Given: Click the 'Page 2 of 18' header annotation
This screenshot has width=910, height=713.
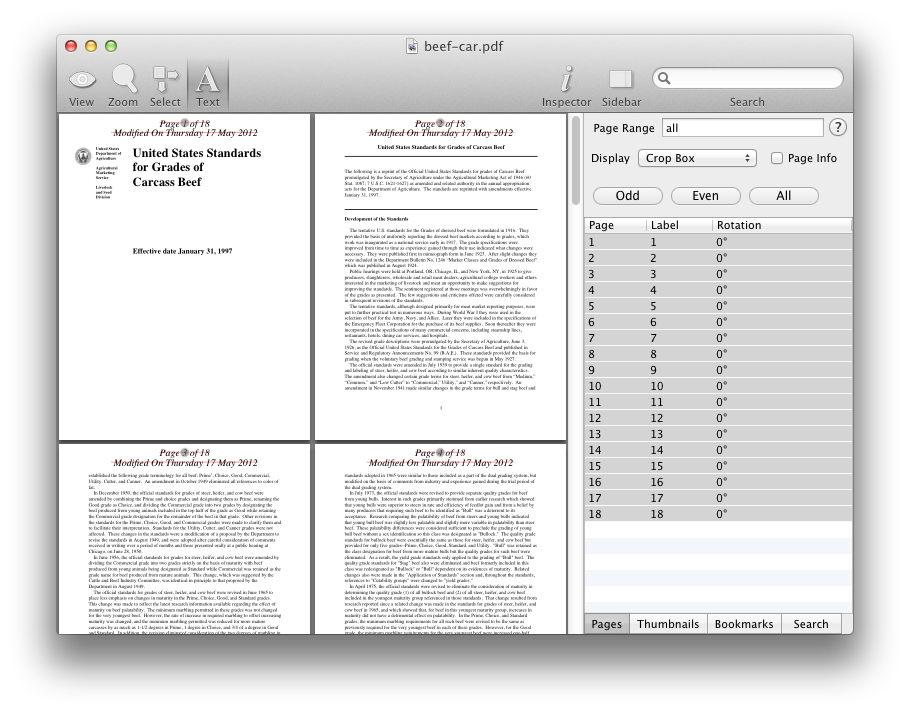Looking at the screenshot, I should click(x=440, y=124).
